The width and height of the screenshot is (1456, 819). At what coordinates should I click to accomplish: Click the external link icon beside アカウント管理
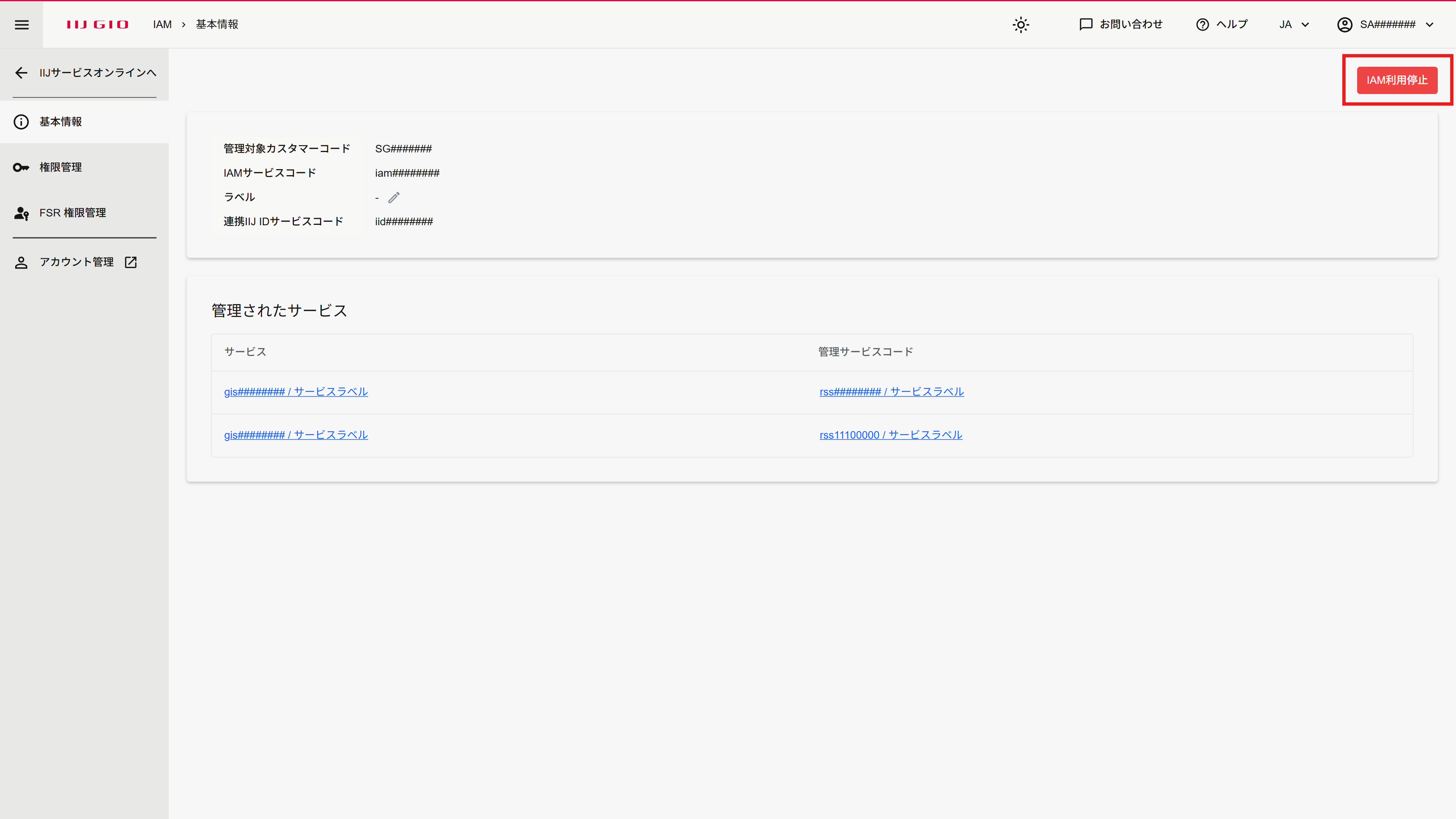point(130,262)
